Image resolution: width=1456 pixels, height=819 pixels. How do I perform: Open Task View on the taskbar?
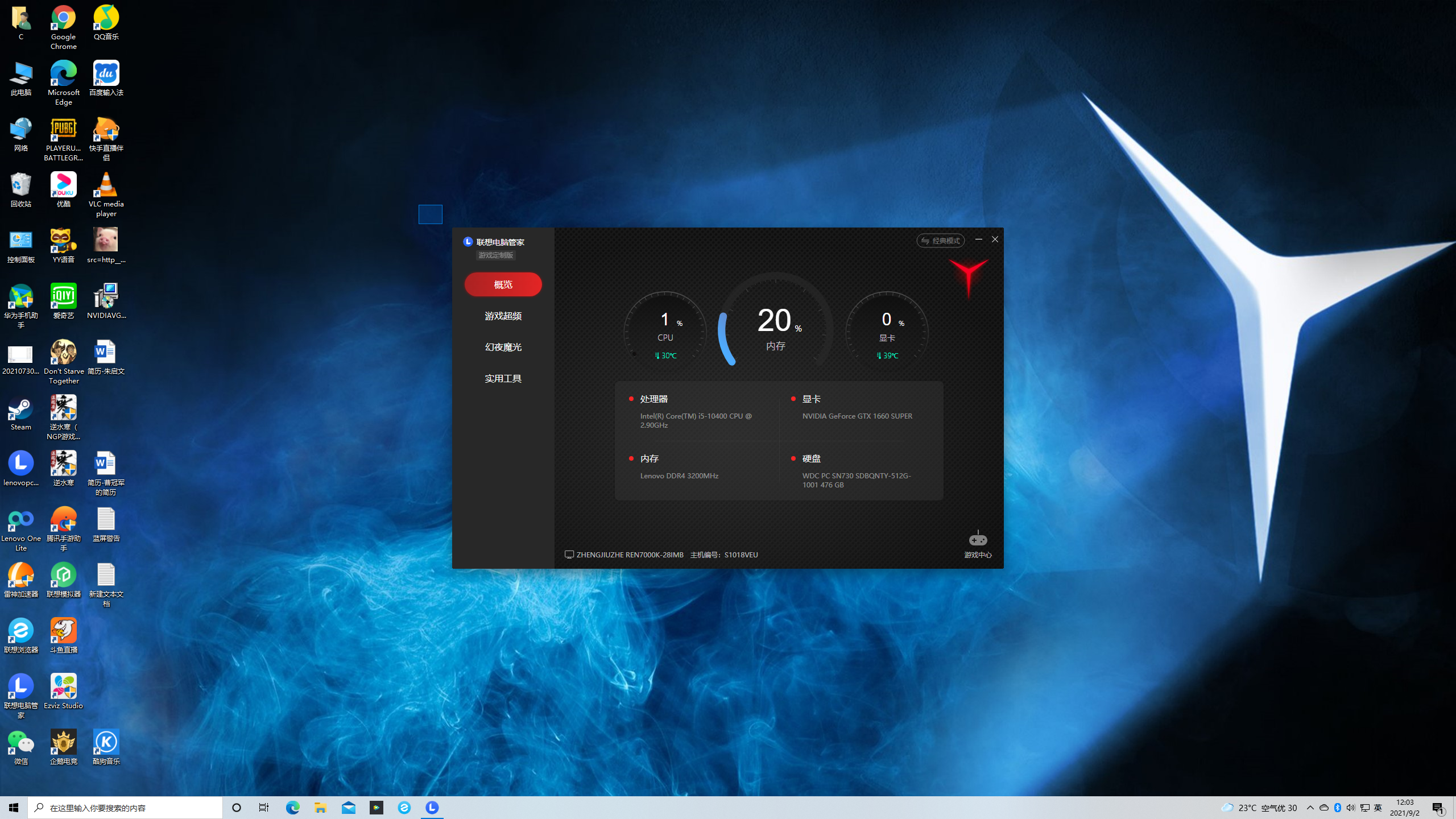(264, 808)
